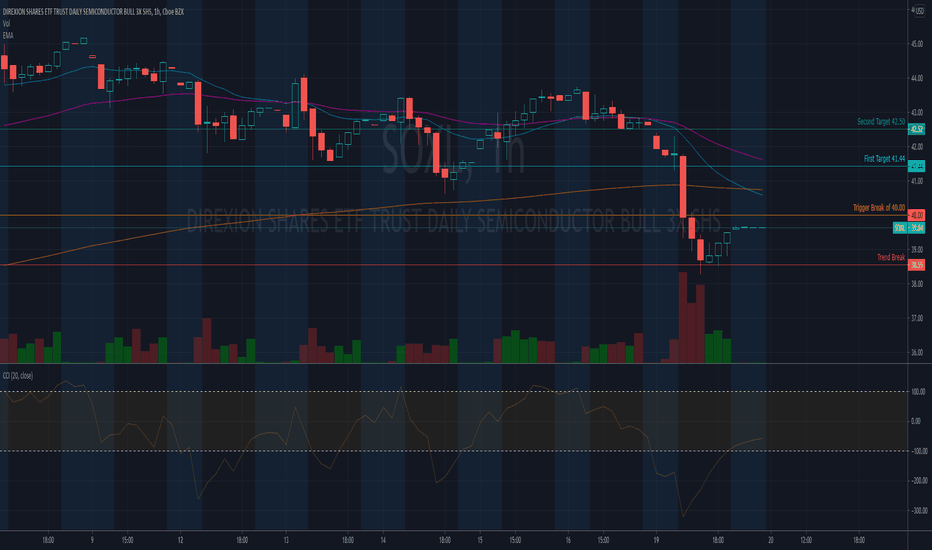
Task: Click the 37.00 price axis label
Action: [x=917, y=319]
